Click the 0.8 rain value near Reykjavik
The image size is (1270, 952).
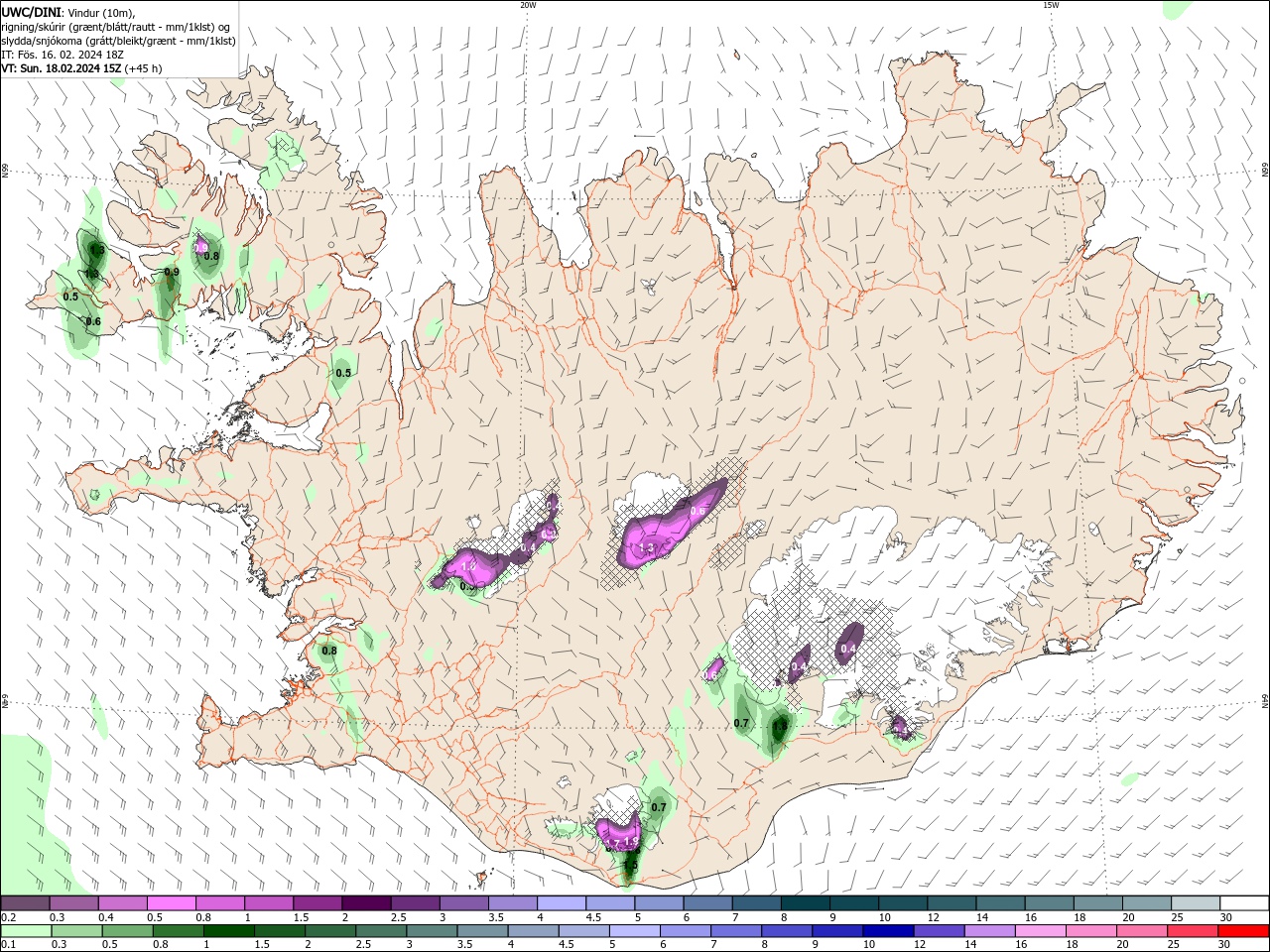(x=329, y=652)
